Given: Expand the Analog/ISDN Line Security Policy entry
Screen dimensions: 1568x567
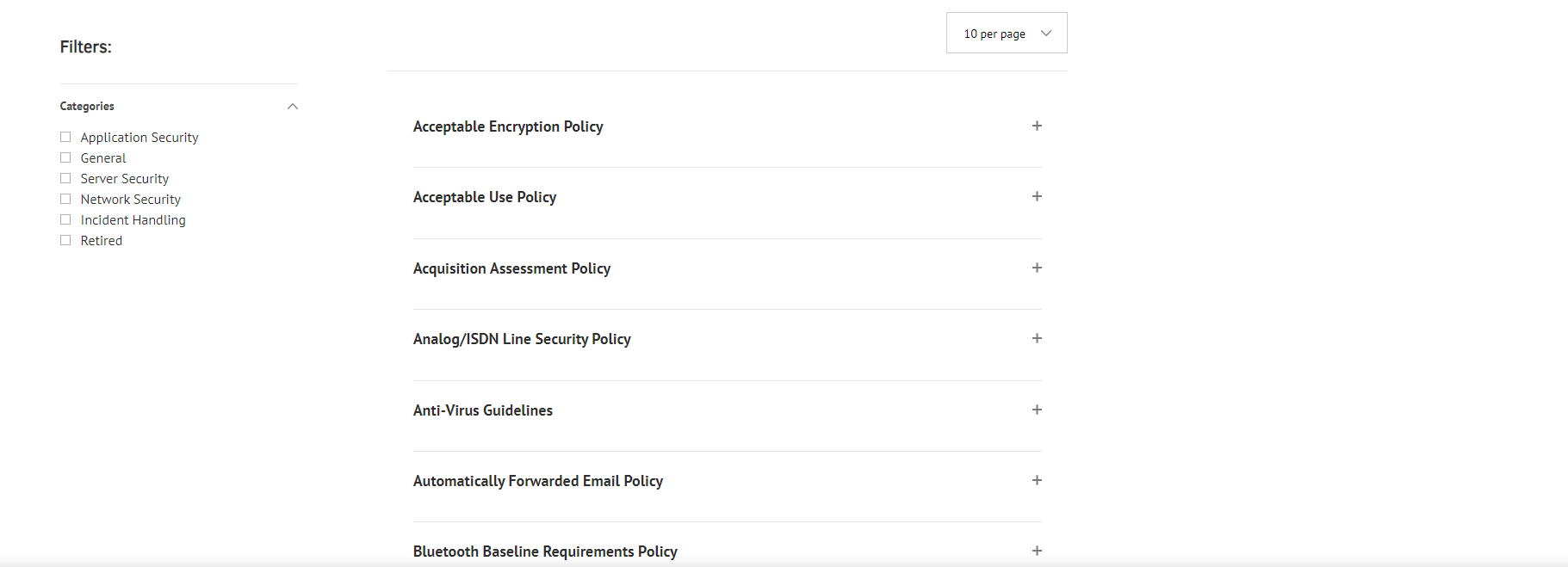Looking at the screenshot, I should pyautogui.click(x=1037, y=338).
